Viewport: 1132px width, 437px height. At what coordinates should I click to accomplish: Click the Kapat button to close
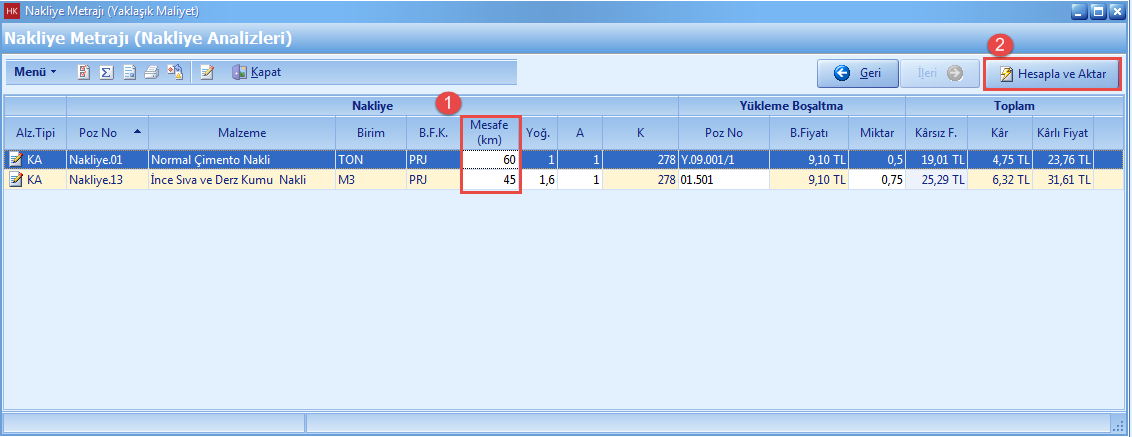coord(256,73)
